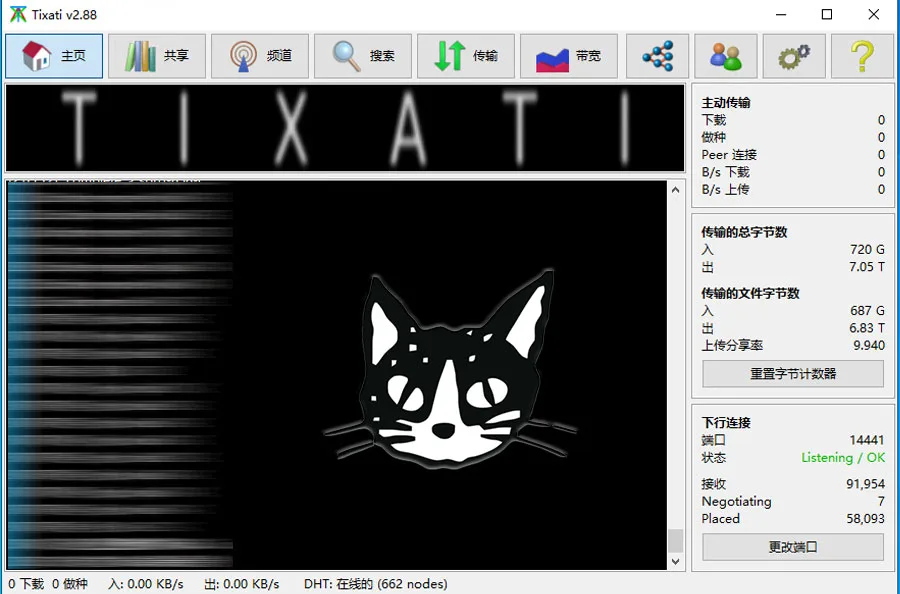Click the B/s 下载 label
The width and height of the screenshot is (900, 594).
tap(726, 172)
